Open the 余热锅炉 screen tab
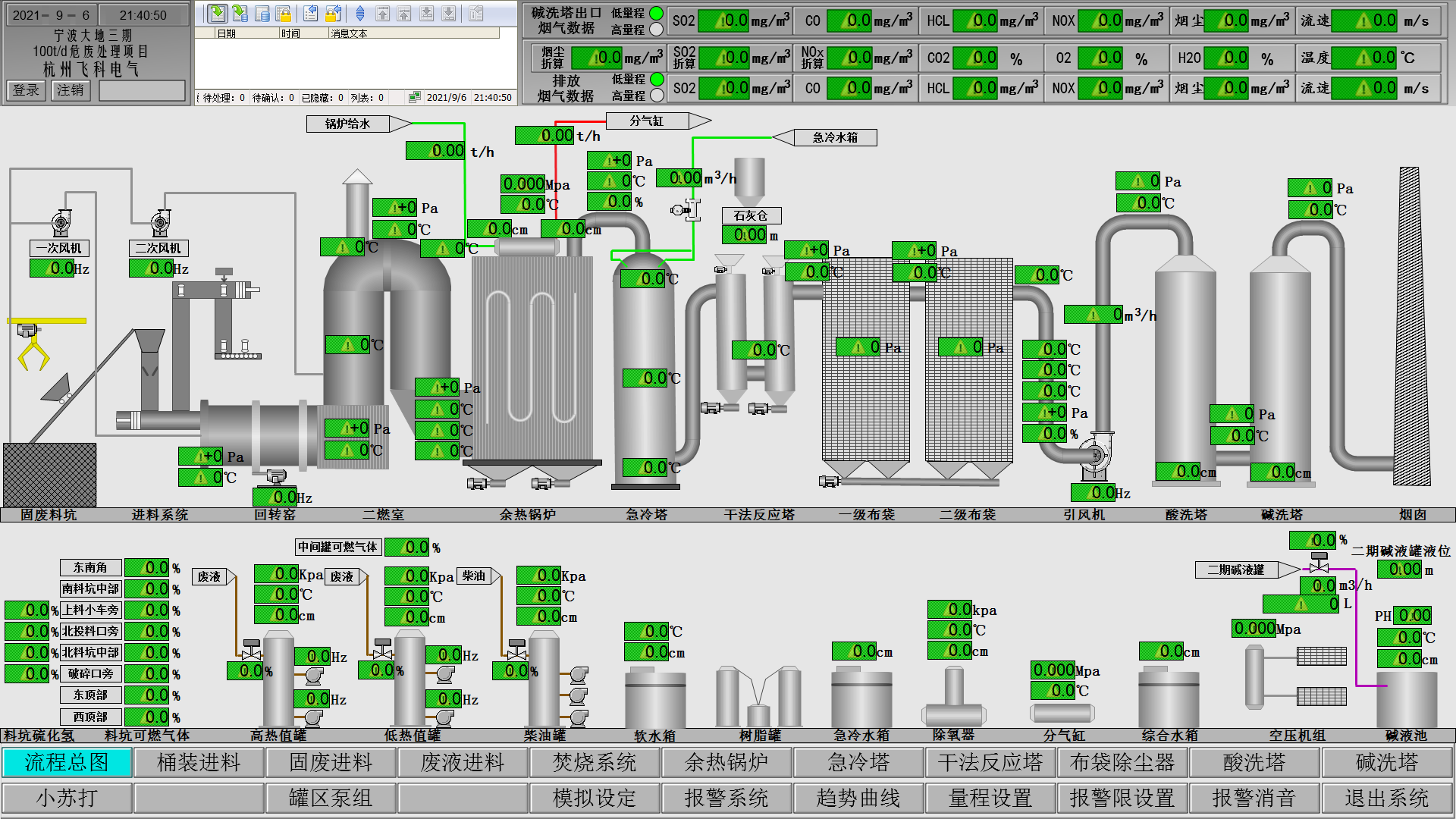The image size is (1456, 819). coord(726,763)
